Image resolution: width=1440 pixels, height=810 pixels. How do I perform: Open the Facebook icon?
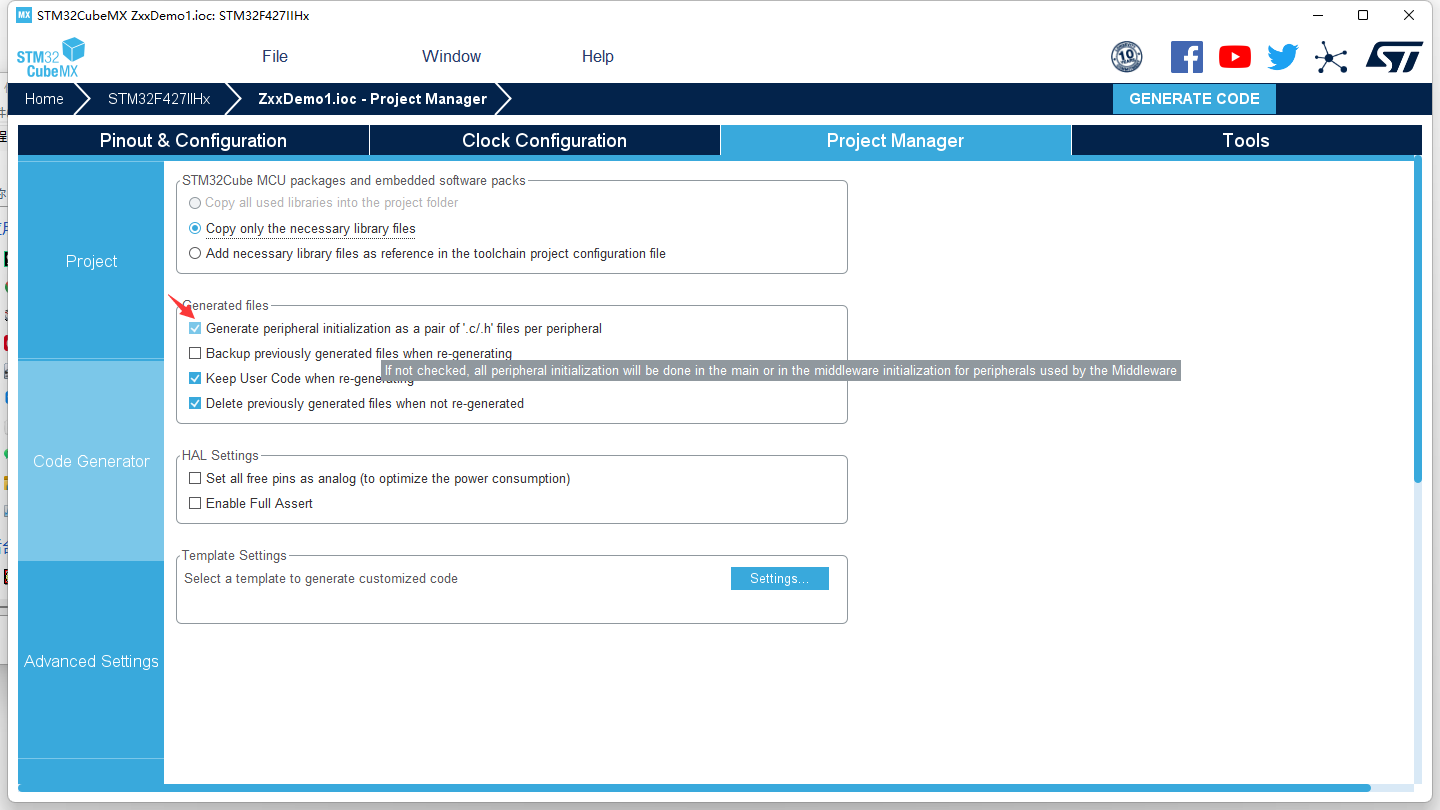tap(1186, 57)
